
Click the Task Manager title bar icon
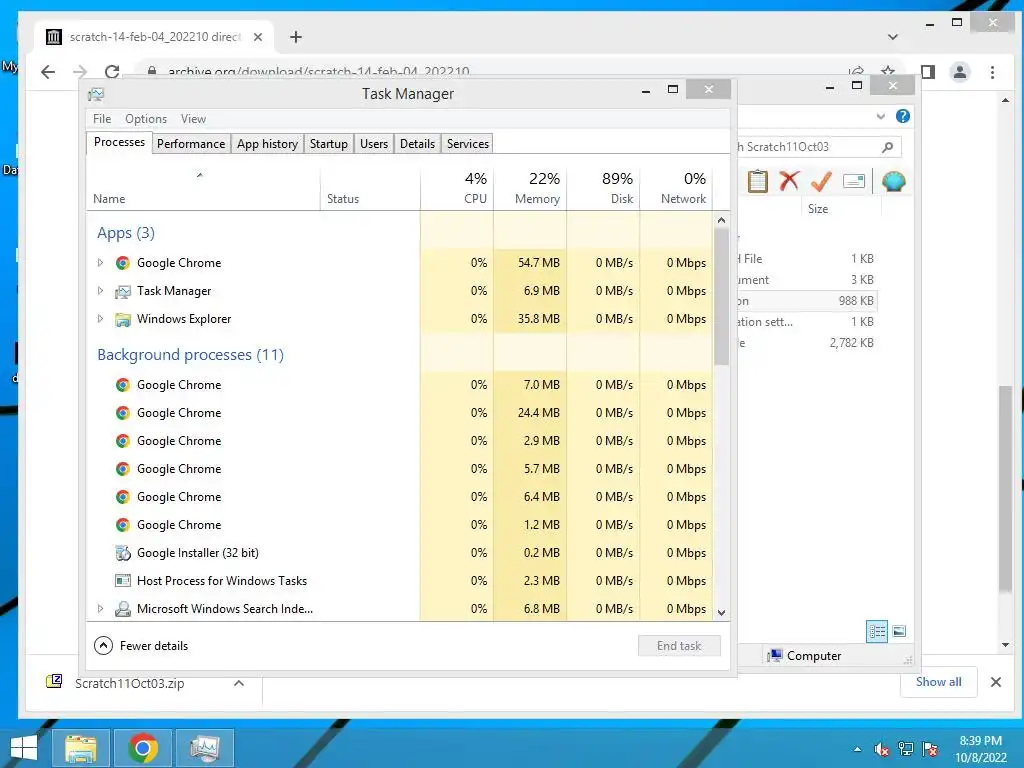click(x=96, y=94)
